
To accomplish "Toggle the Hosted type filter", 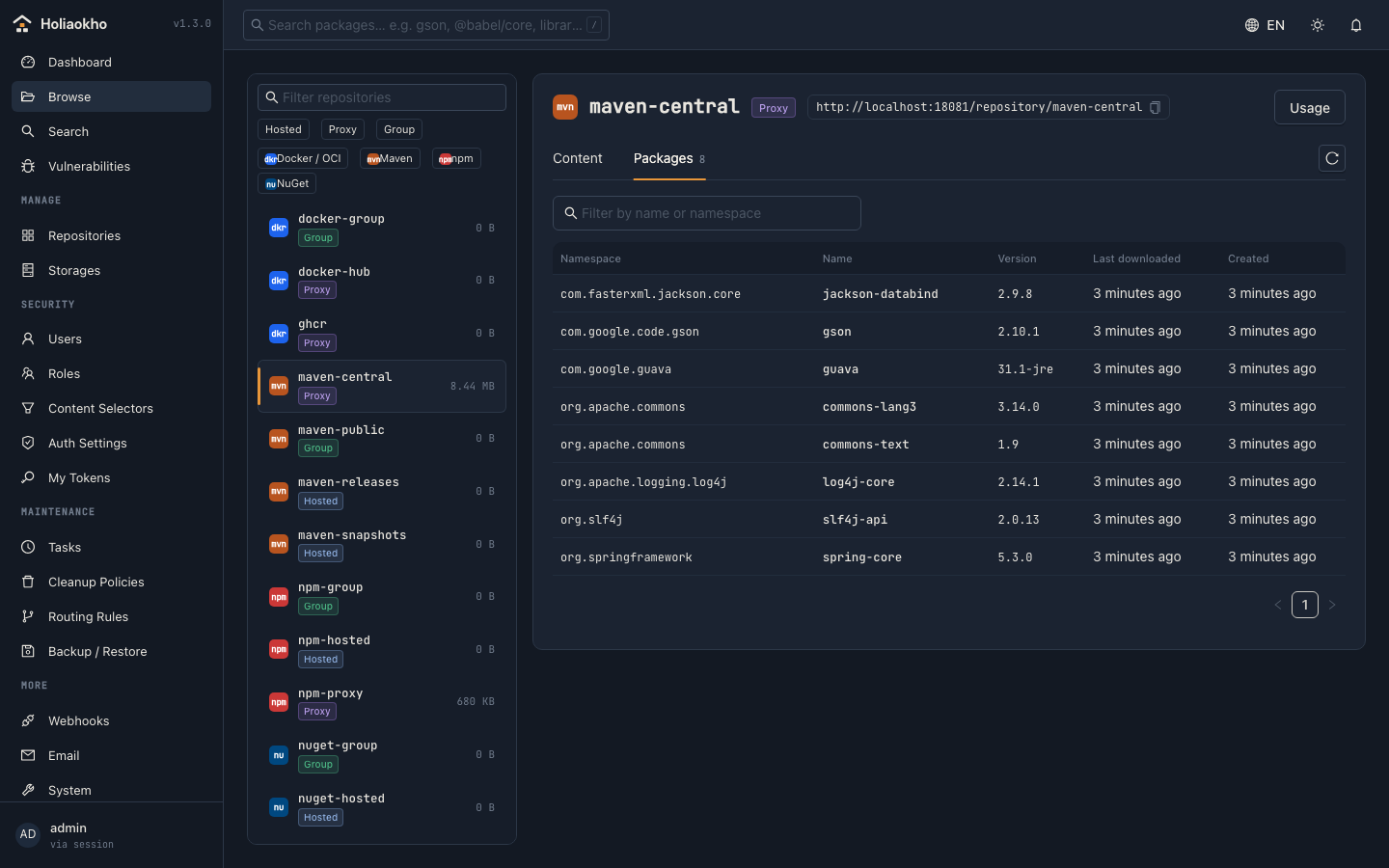I will [284, 129].
